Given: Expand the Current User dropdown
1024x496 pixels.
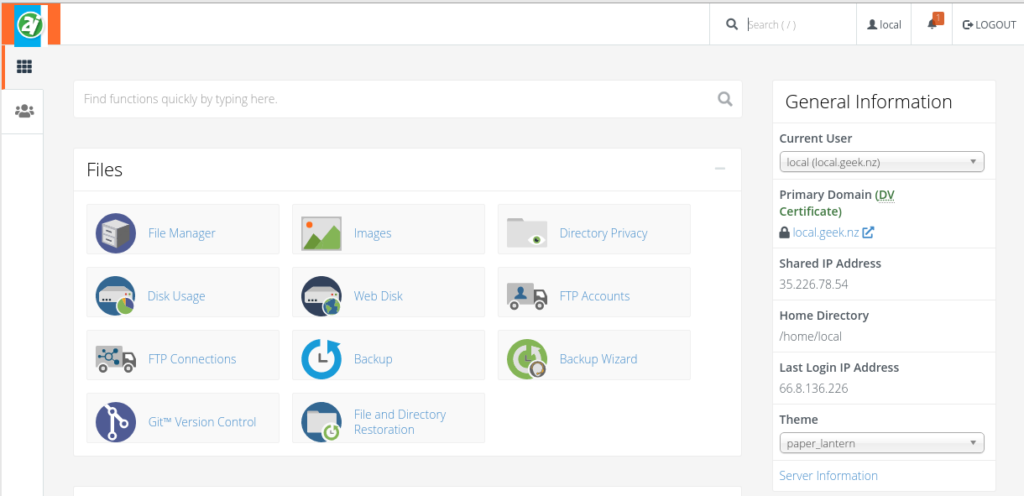Looking at the screenshot, I should pos(882,162).
